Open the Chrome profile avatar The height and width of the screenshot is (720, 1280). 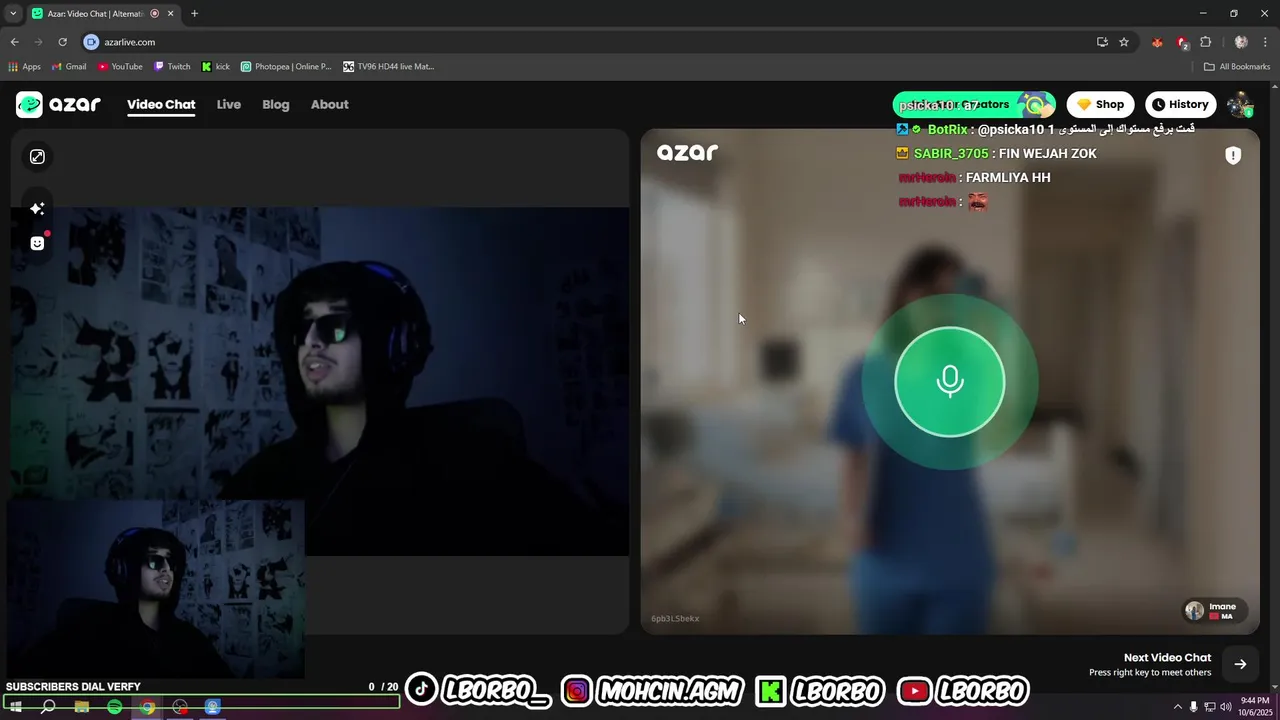[1241, 42]
